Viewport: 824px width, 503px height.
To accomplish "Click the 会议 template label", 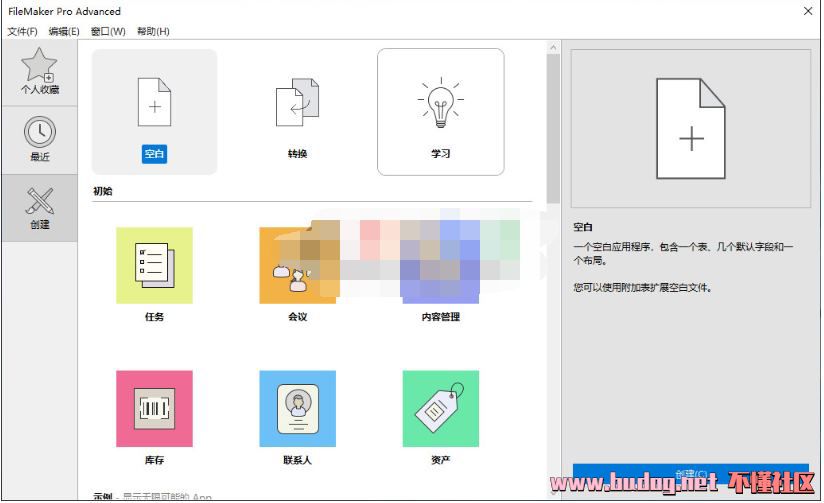I will click(x=297, y=316).
